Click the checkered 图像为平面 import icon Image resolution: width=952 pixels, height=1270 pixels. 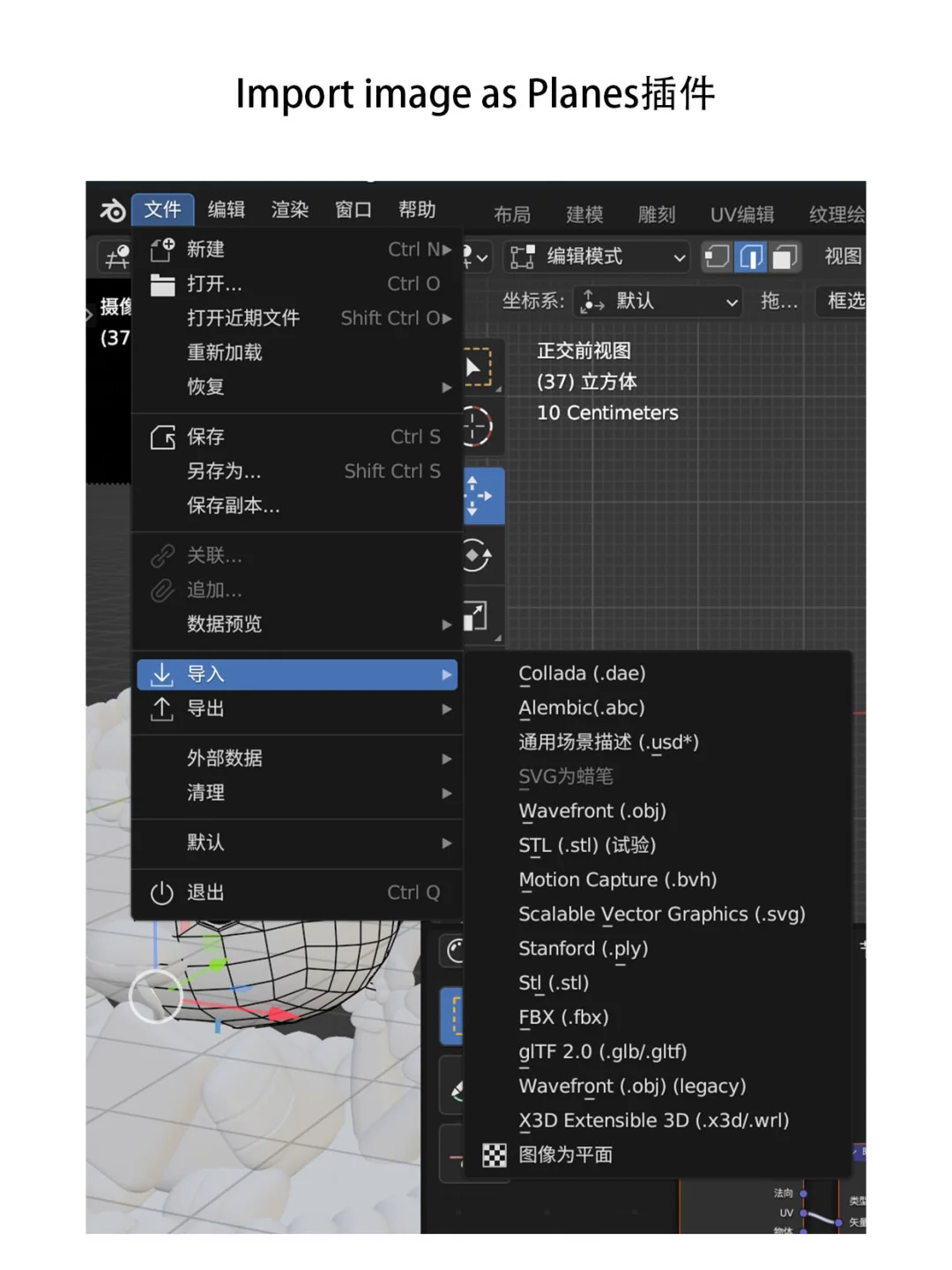pos(494,1155)
